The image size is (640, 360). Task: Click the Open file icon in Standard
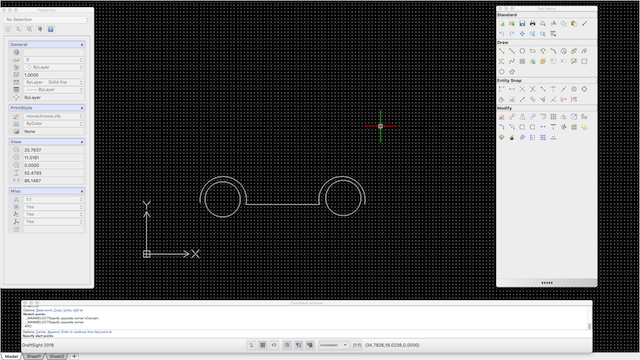(512, 24)
